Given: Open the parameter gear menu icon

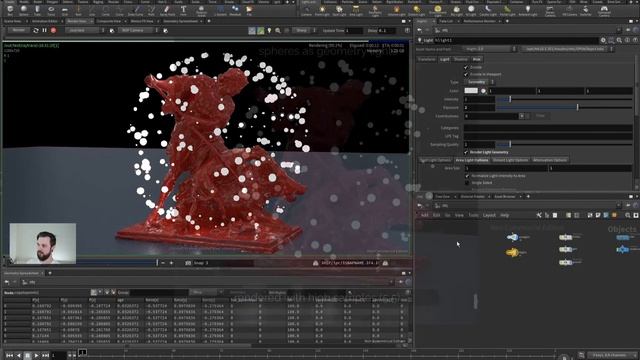Looking at the screenshot, I should (x=603, y=40).
